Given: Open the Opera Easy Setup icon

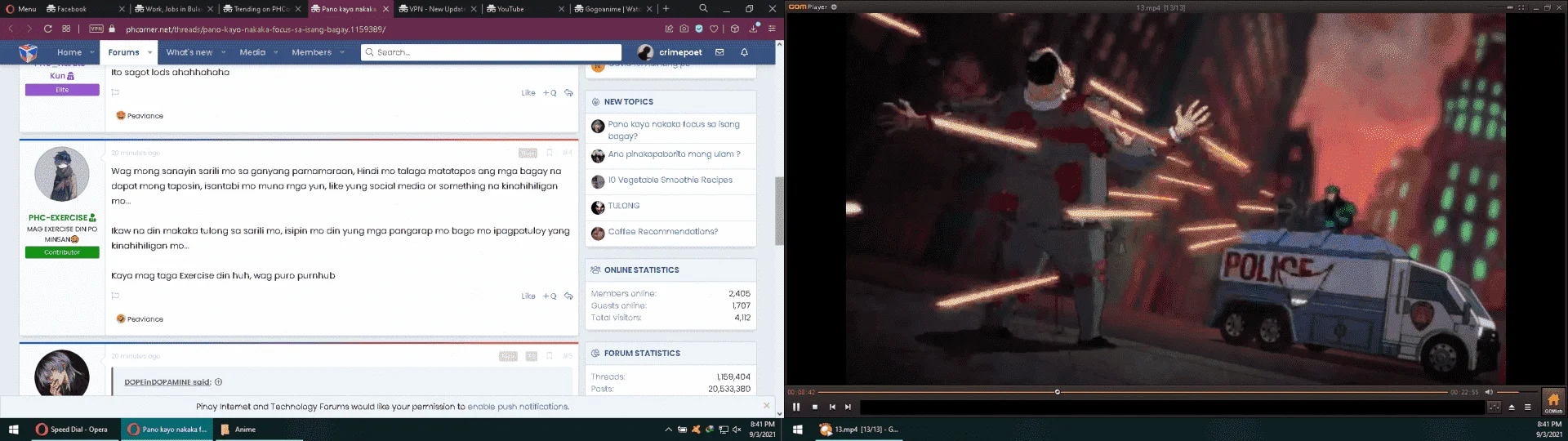Looking at the screenshot, I should (772, 29).
